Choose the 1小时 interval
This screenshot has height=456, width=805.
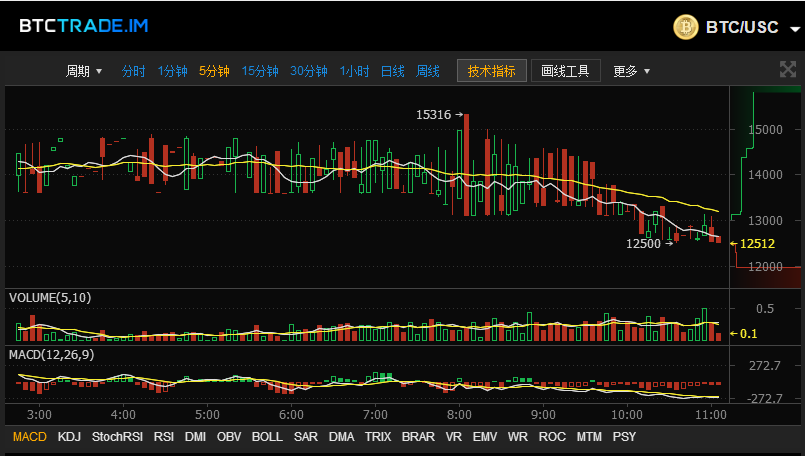pyautogui.click(x=354, y=71)
